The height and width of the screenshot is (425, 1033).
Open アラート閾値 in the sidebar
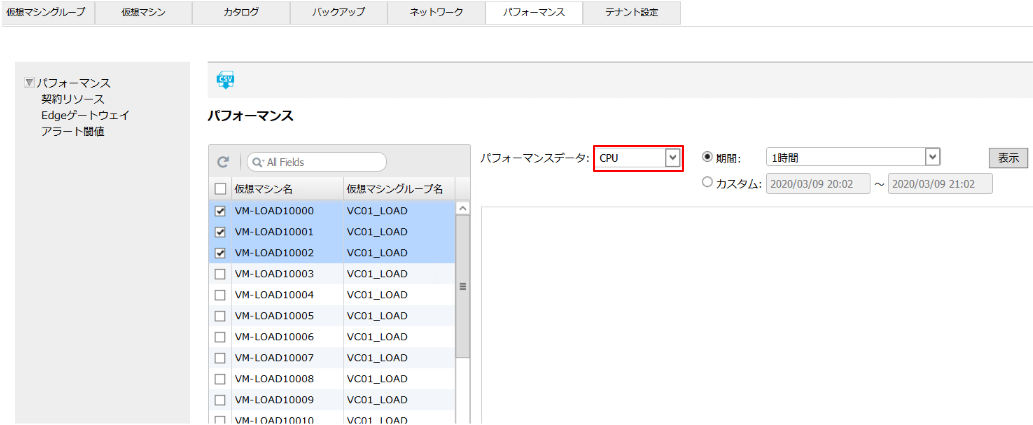pos(73,131)
